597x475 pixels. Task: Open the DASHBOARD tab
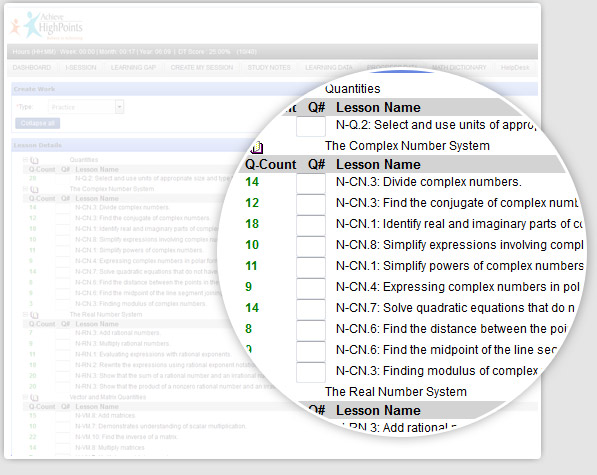click(x=32, y=67)
